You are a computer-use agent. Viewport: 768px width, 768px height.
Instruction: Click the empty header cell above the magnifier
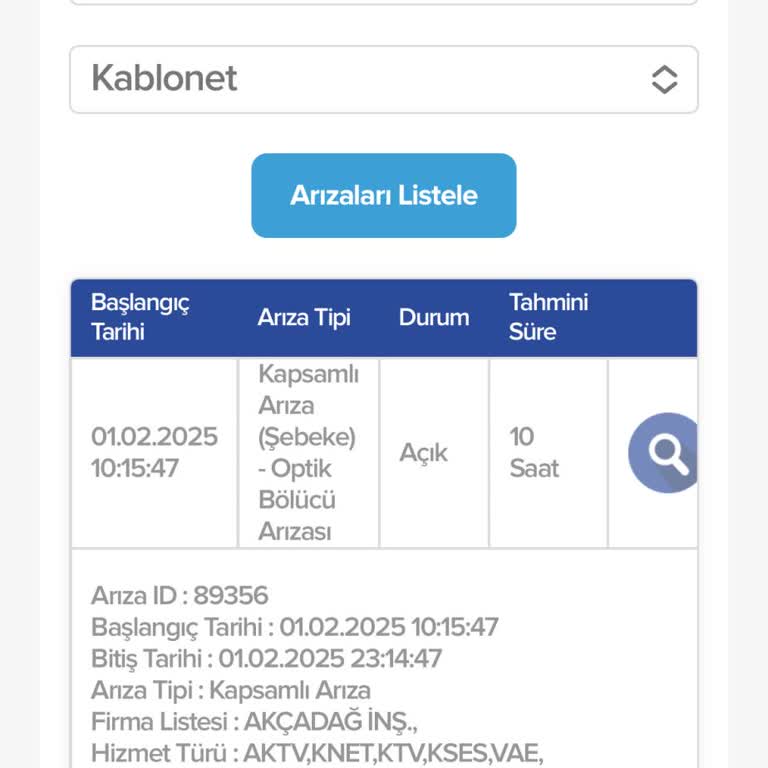652,318
